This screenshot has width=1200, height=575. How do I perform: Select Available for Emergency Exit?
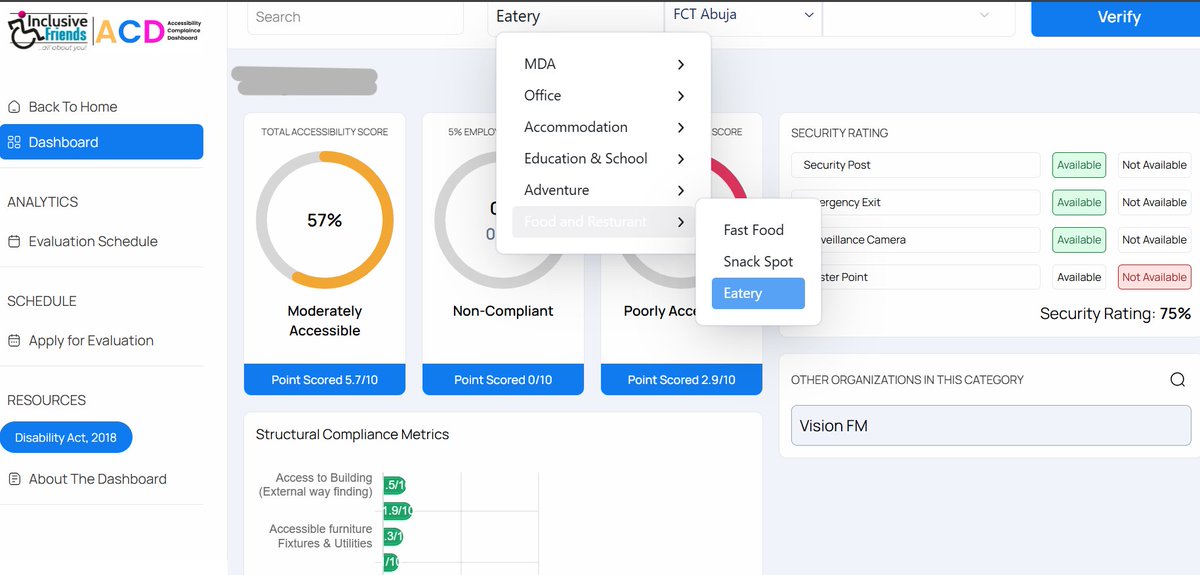1079,202
